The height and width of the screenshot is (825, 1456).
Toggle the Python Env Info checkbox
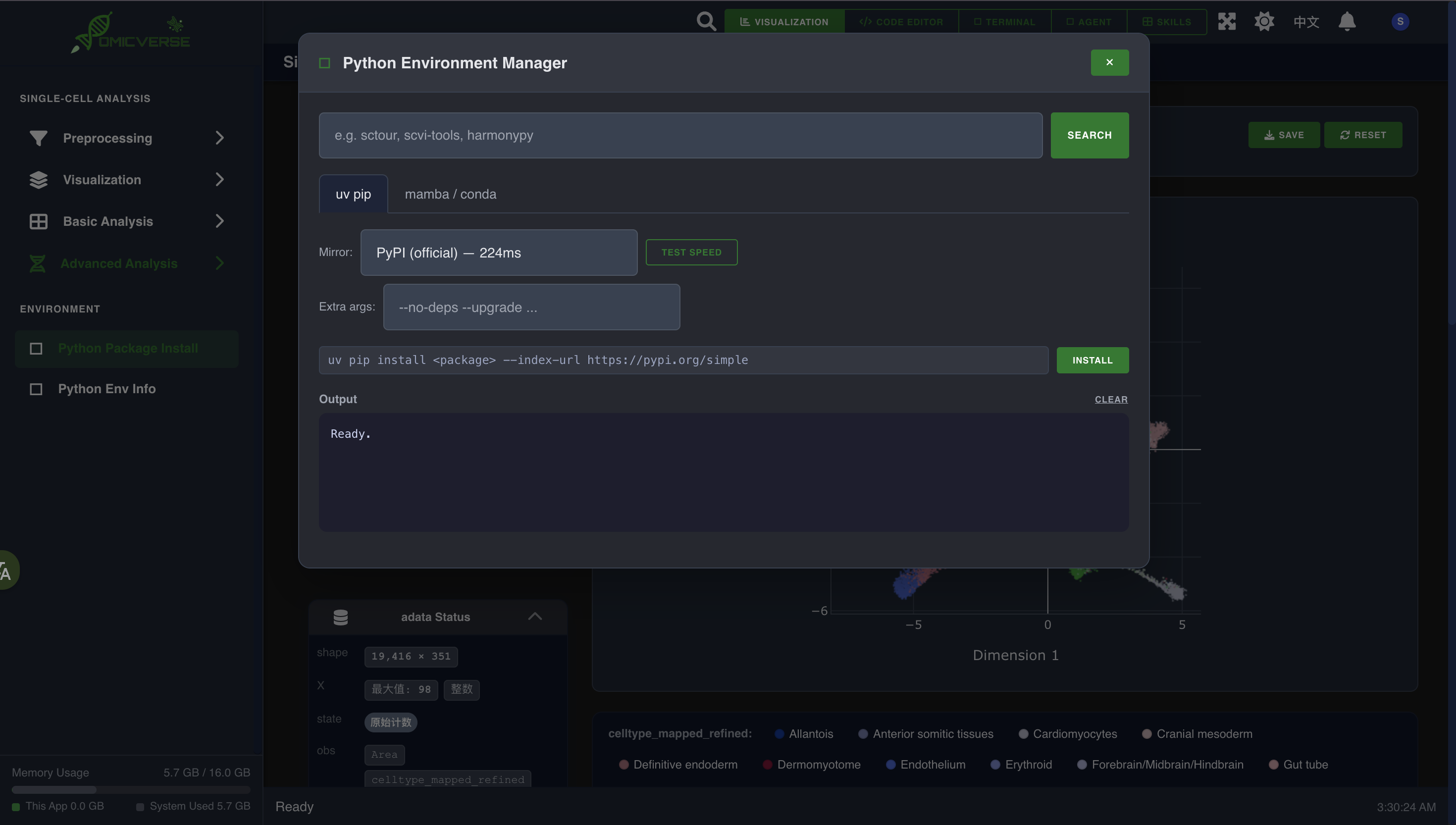pos(36,389)
